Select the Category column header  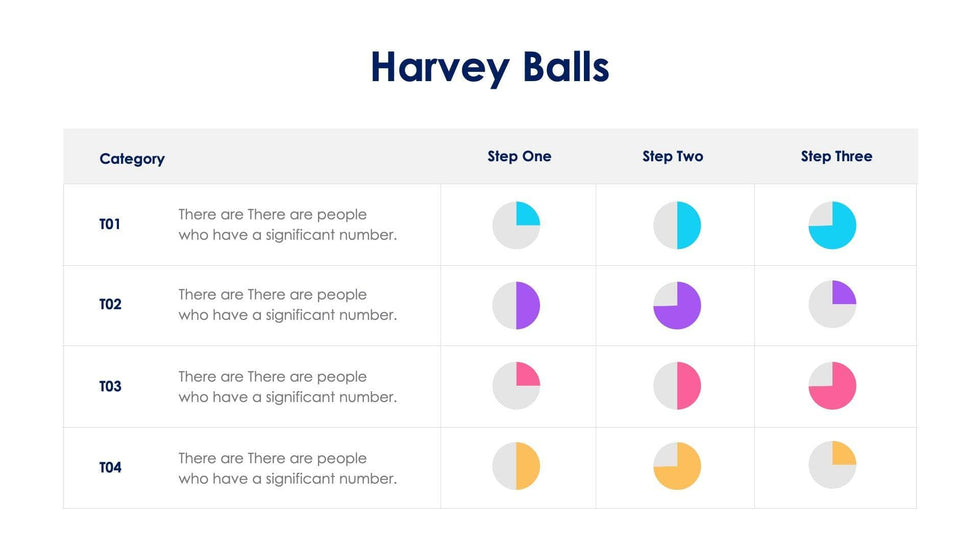tap(132, 159)
